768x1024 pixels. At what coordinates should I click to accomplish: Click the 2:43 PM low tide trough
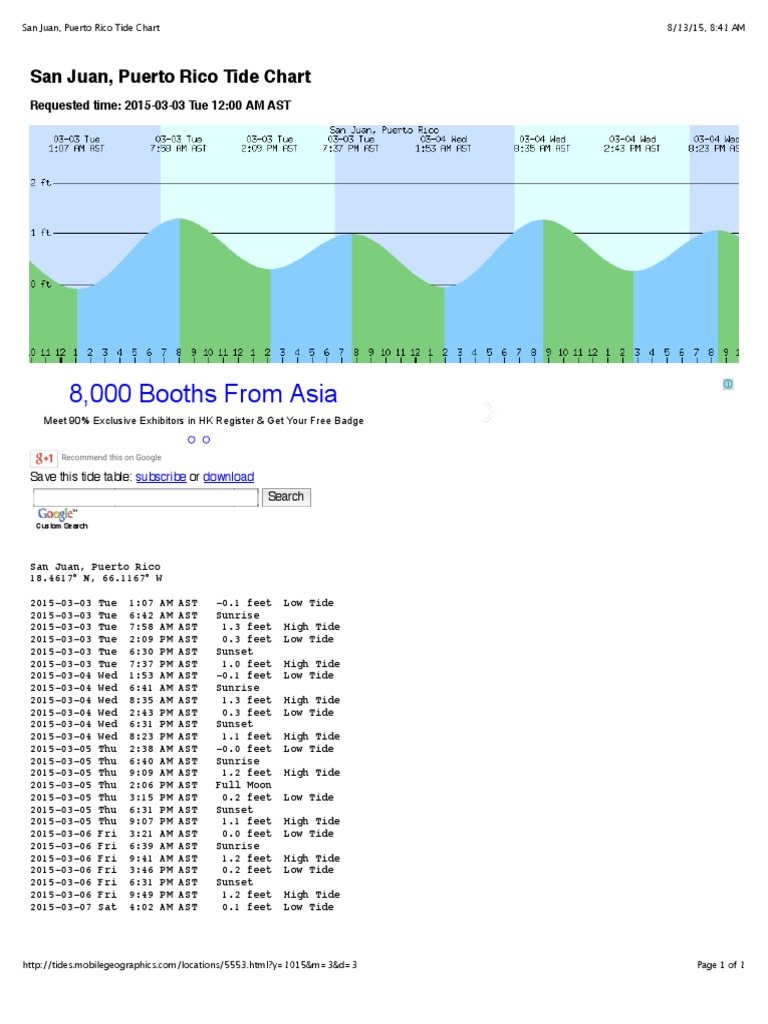click(x=633, y=270)
